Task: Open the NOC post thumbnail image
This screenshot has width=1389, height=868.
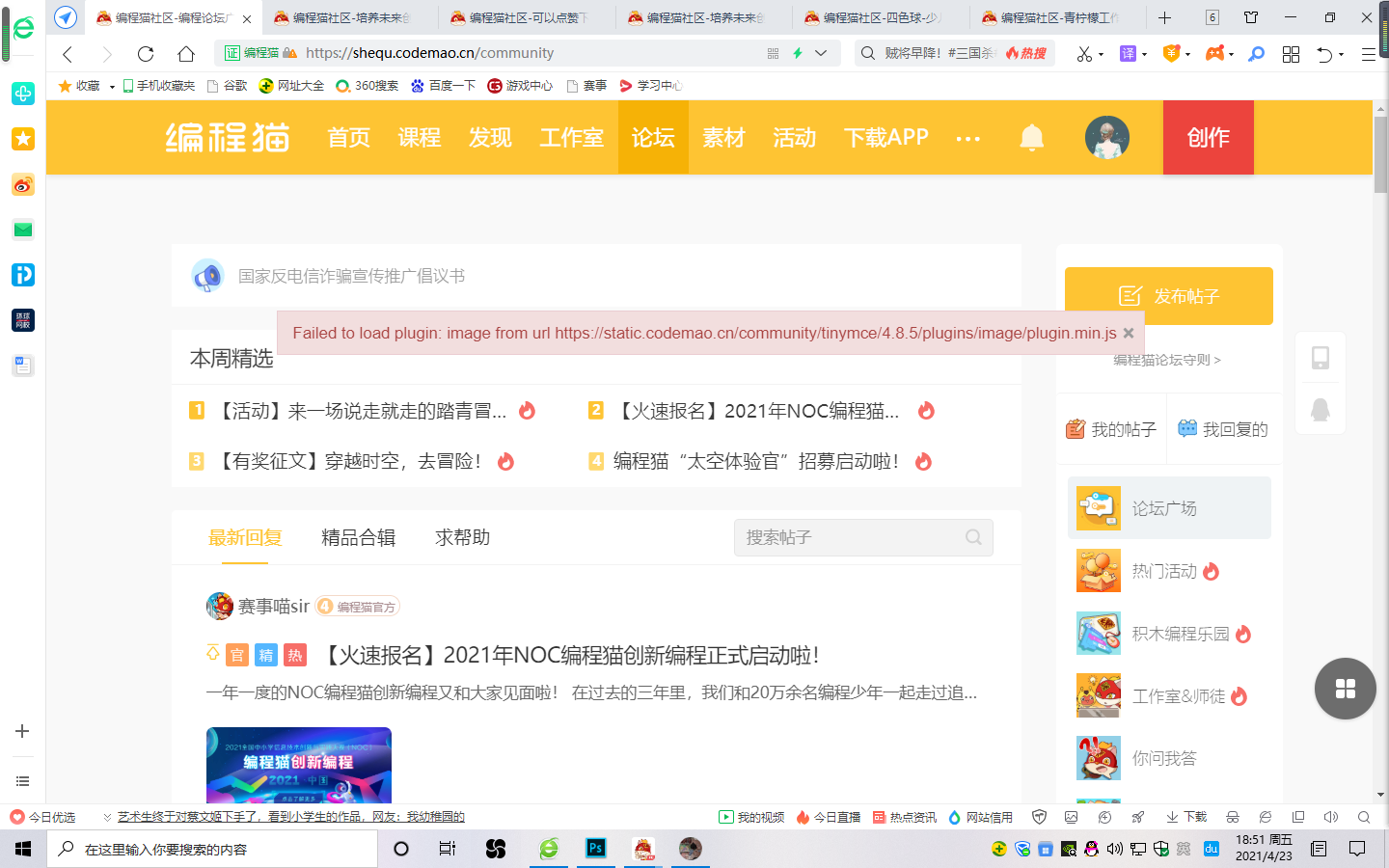Action: [299, 765]
